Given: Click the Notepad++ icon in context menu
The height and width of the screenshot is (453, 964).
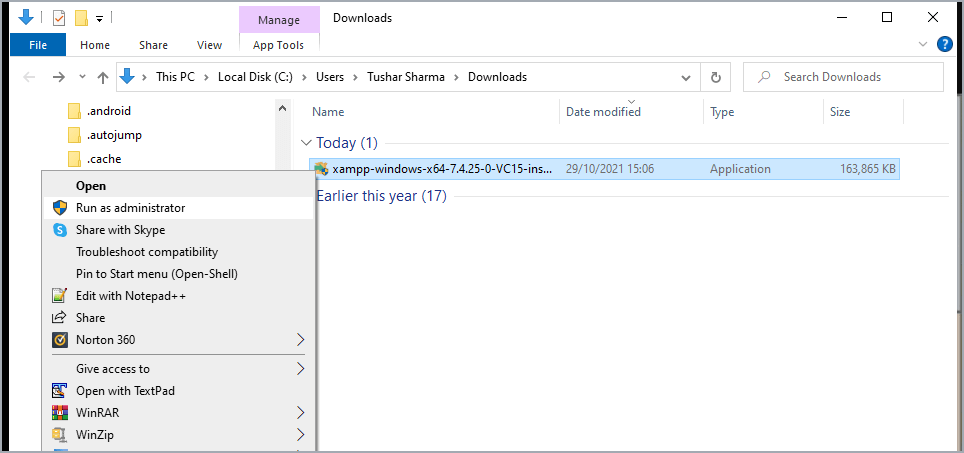Looking at the screenshot, I should pos(60,296).
